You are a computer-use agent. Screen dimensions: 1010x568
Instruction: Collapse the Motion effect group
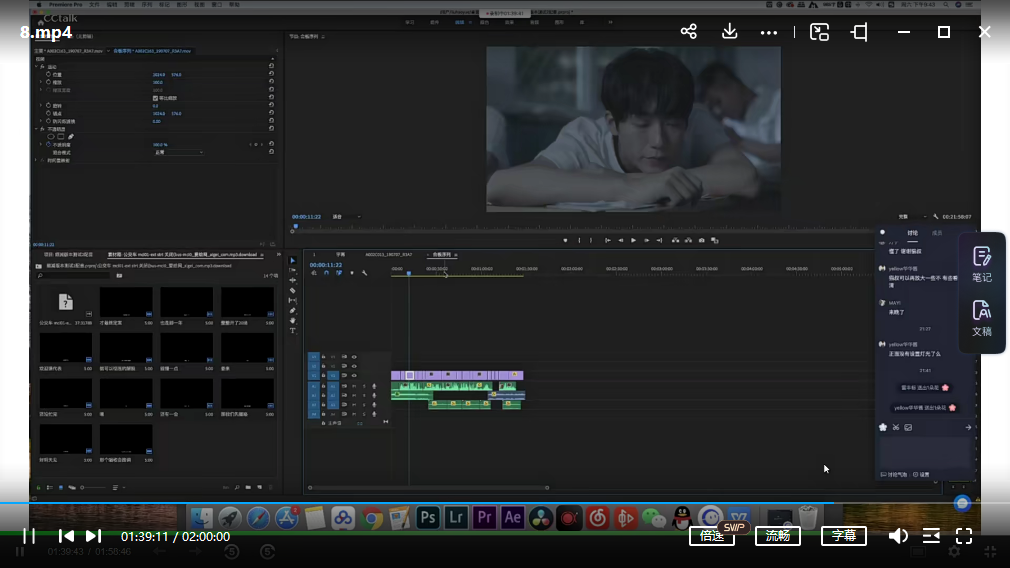[36, 66]
